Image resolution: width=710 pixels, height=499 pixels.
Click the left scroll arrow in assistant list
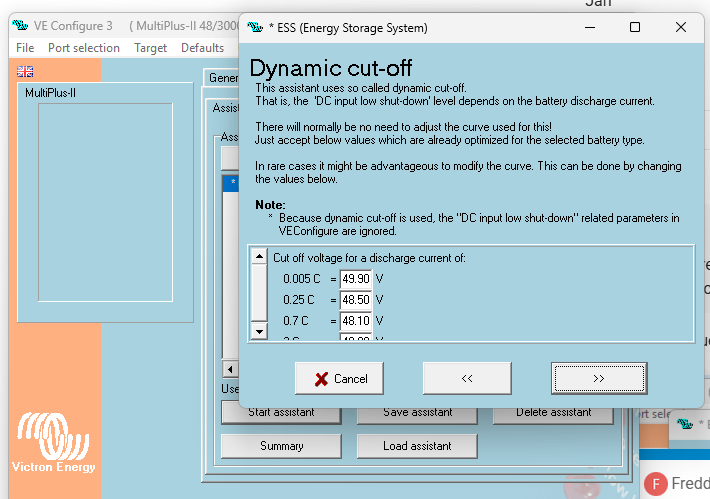pyautogui.click(x=230, y=369)
